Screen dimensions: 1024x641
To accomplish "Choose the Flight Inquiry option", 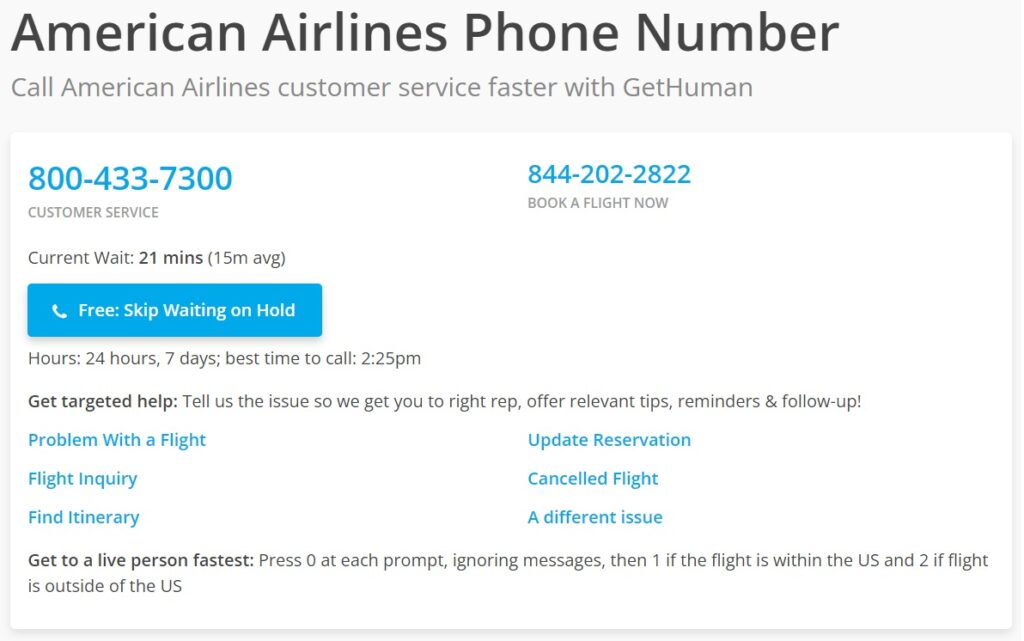I will [x=83, y=479].
